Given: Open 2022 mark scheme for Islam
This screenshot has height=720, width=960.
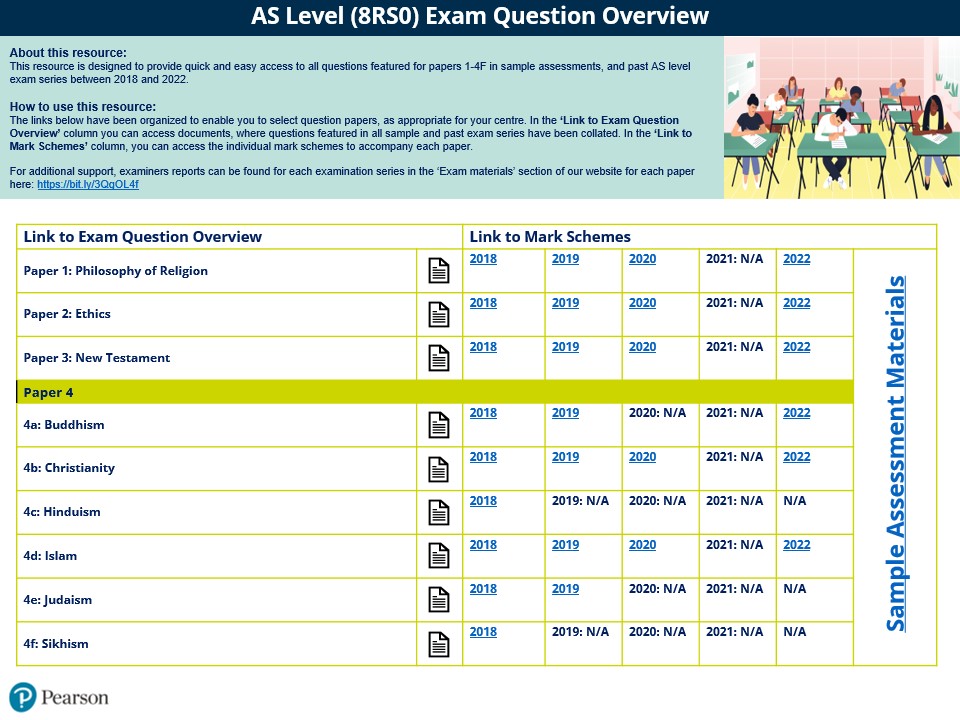Looking at the screenshot, I should pyautogui.click(x=796, y=545).
